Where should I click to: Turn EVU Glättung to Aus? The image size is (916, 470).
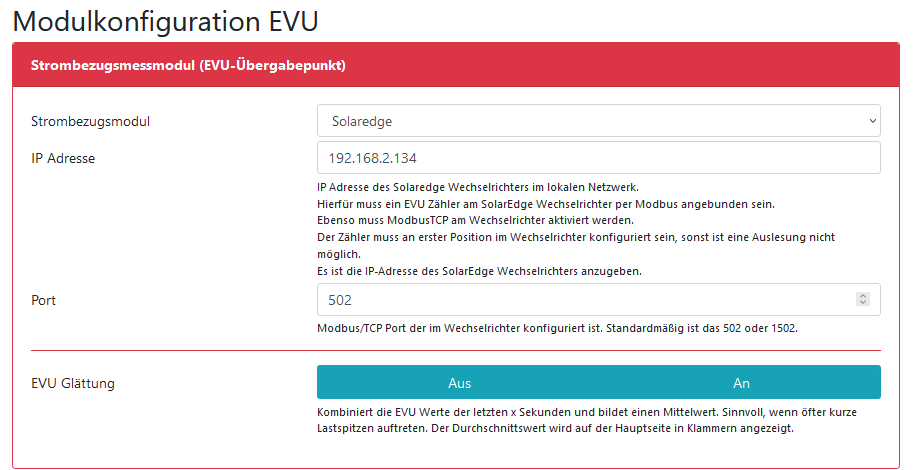point(459,383)
